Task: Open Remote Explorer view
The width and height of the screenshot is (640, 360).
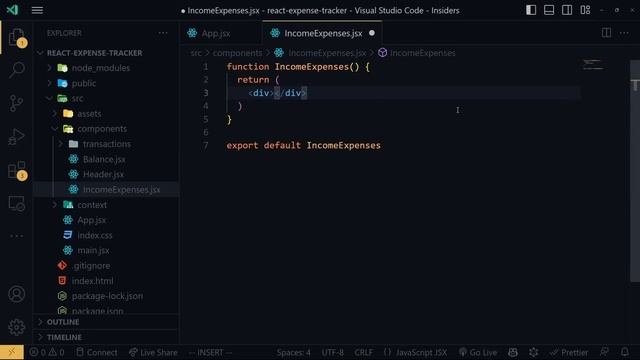Action: (x=16, y=203)
